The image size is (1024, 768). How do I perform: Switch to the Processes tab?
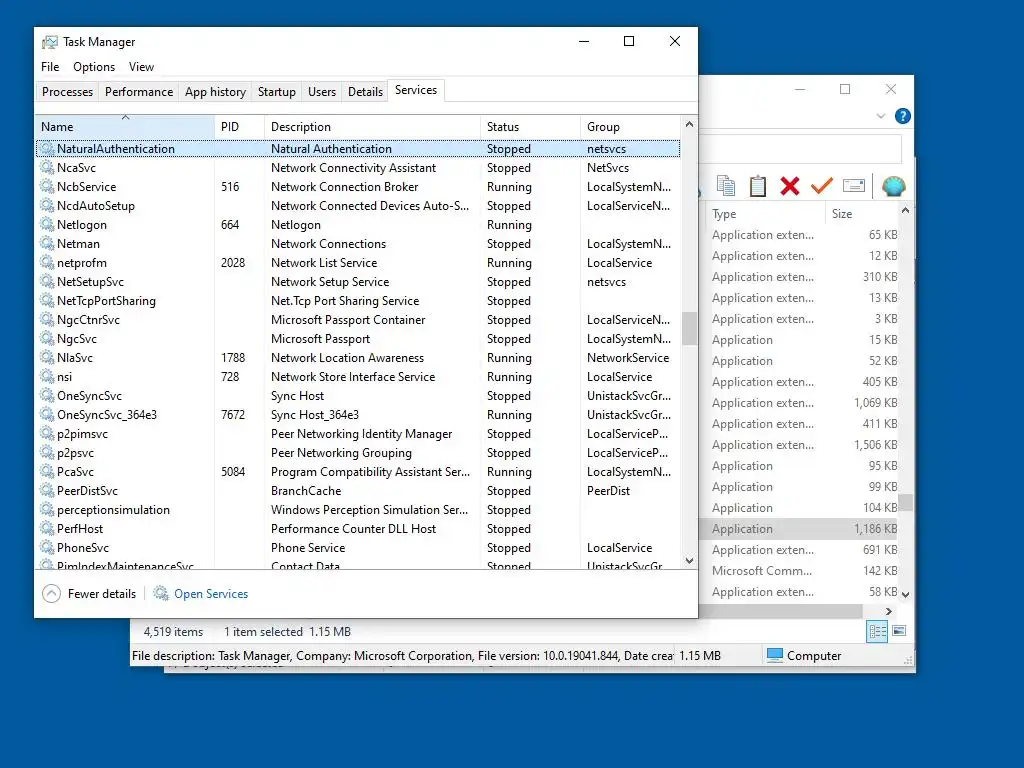67,91
